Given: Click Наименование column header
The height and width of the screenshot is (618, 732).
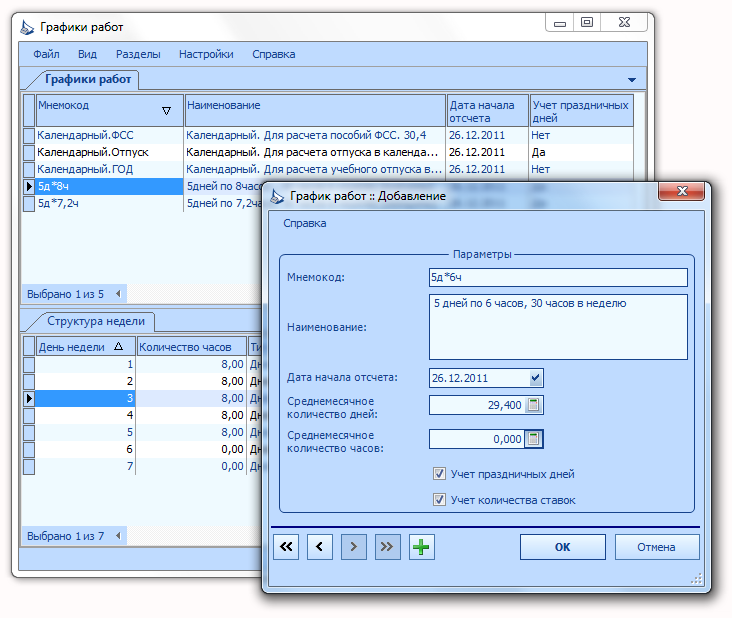Looking at the screenshot, I should tap(315, 110).
